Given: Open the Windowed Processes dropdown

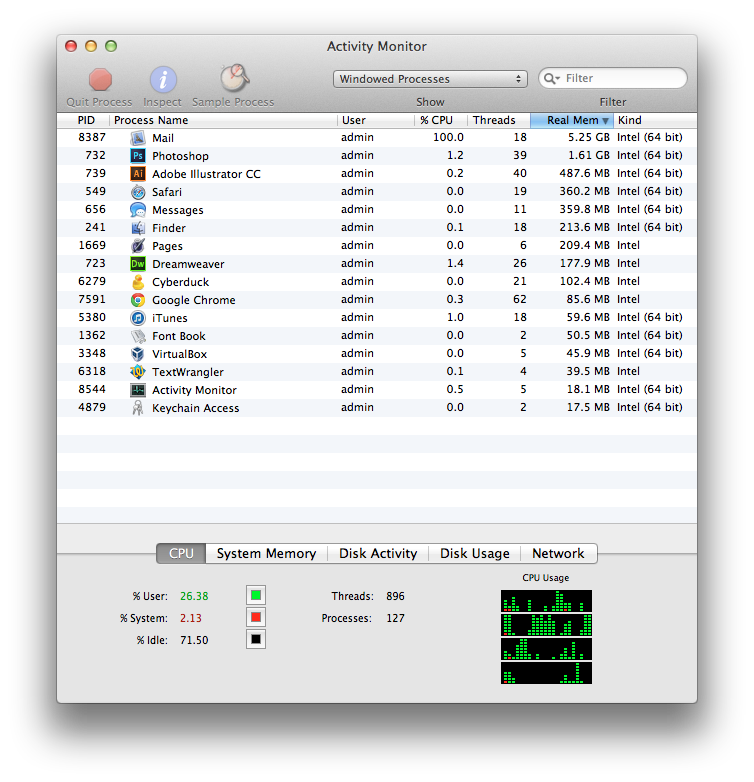Looking at the screenshot, I should [x=430, y=79].
